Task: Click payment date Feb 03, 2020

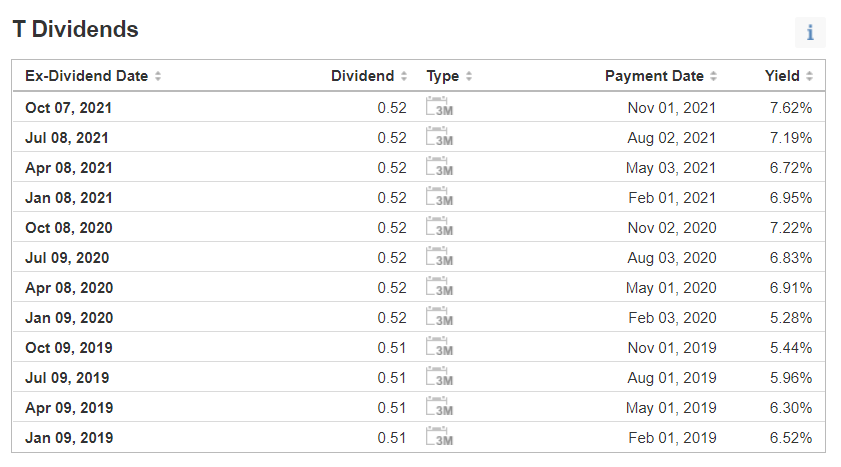Action: click(x=673, y=318)
